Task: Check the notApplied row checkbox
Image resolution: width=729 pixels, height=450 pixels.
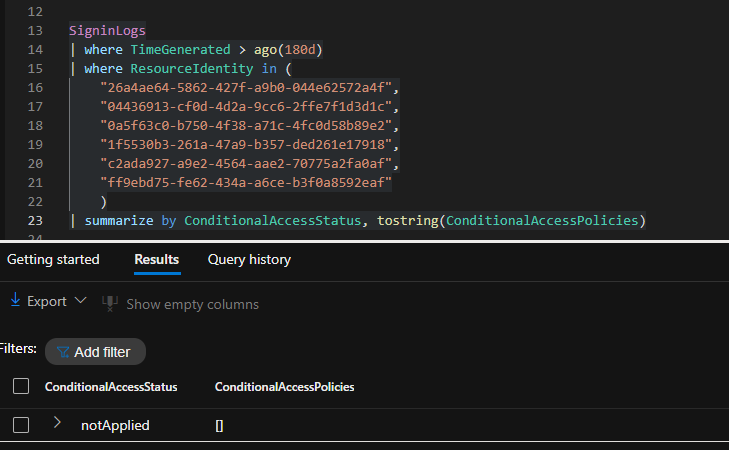Action: [x=21, y=425]
